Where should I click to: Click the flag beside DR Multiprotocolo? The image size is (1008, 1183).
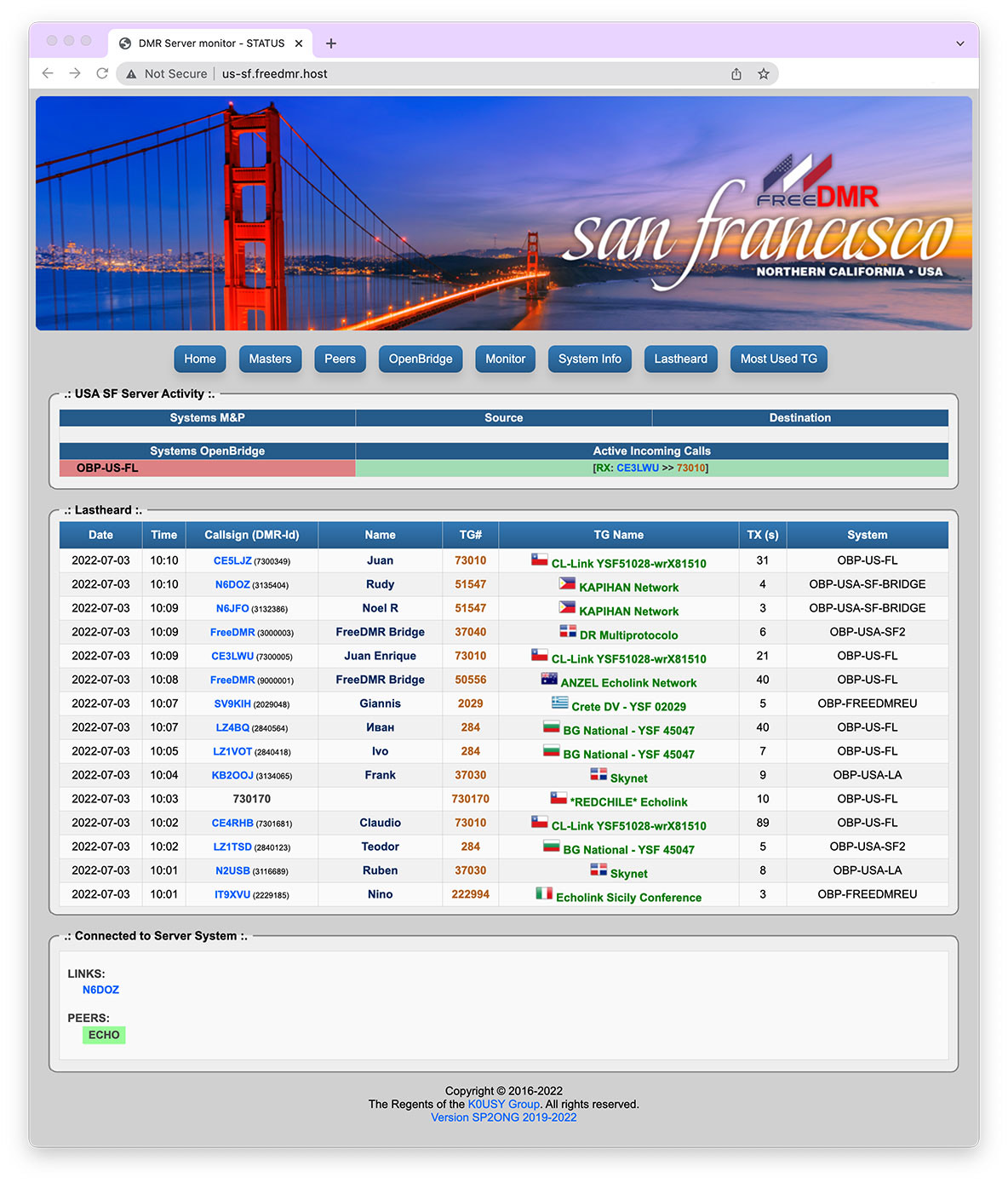[x=568, y=631]
